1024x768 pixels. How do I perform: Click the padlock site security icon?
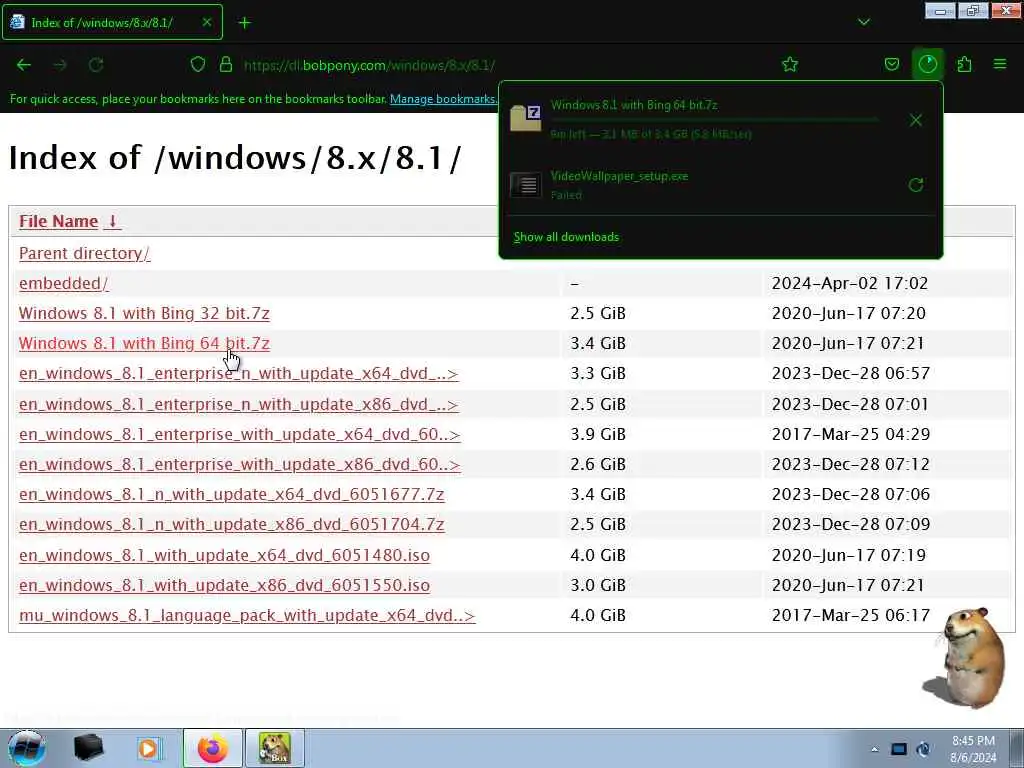pyautogui.click(x=226, y=64)
